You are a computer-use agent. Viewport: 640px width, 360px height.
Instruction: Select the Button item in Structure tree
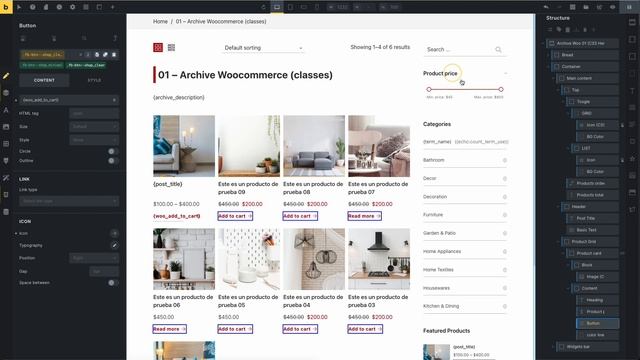[598, 323]
